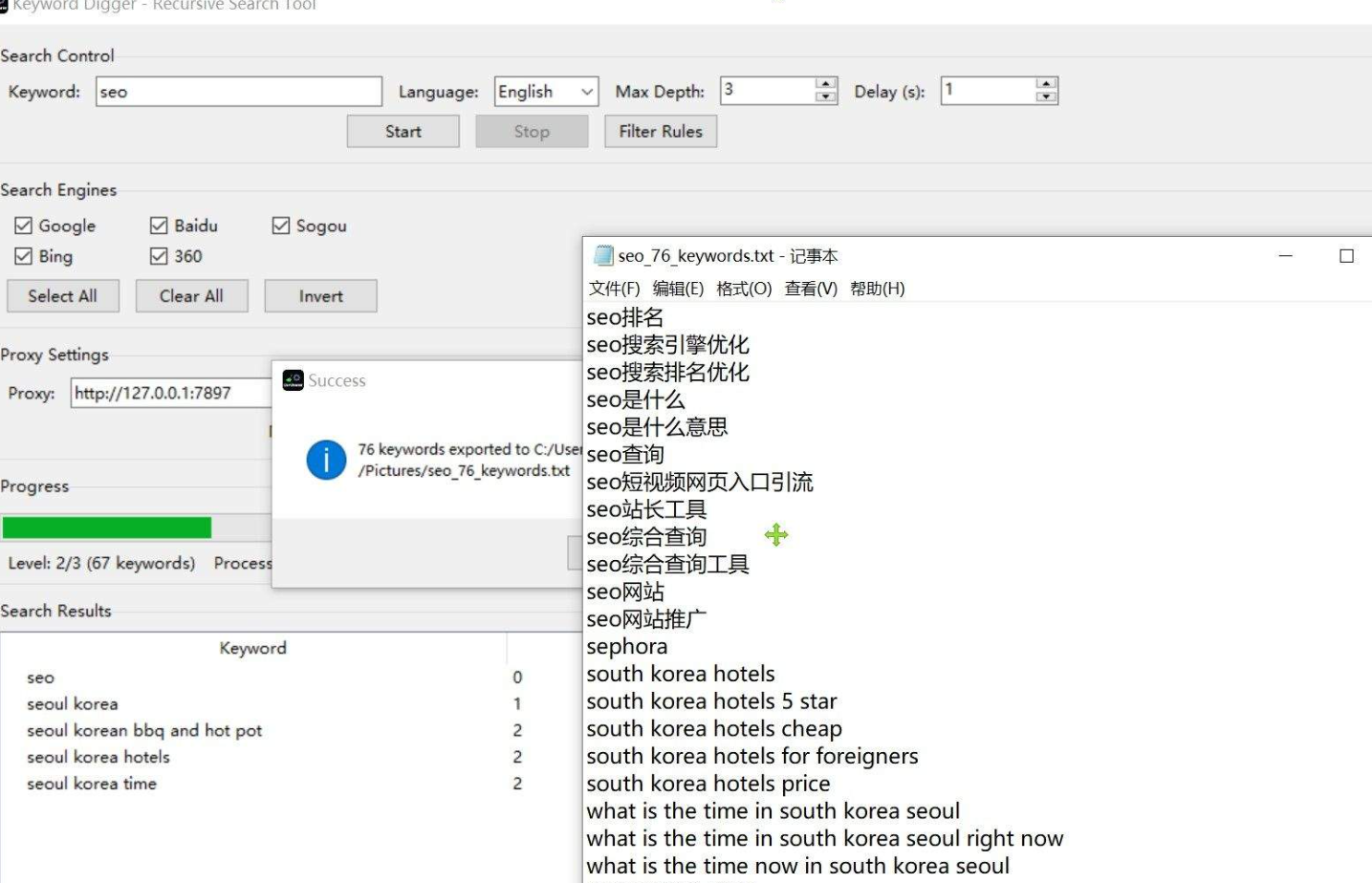The height and width of the screenshot is (883, 1372).
Task: Click Select All for search engines
Action: [62, 295]
